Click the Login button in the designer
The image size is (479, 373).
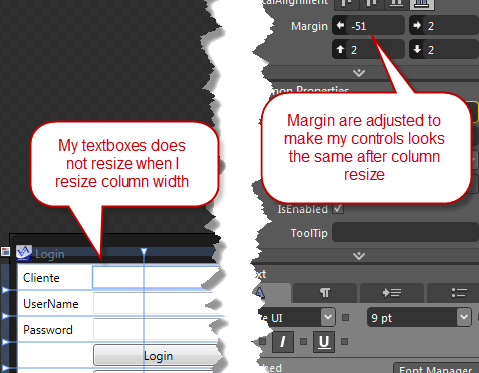(x=158, y=355)
